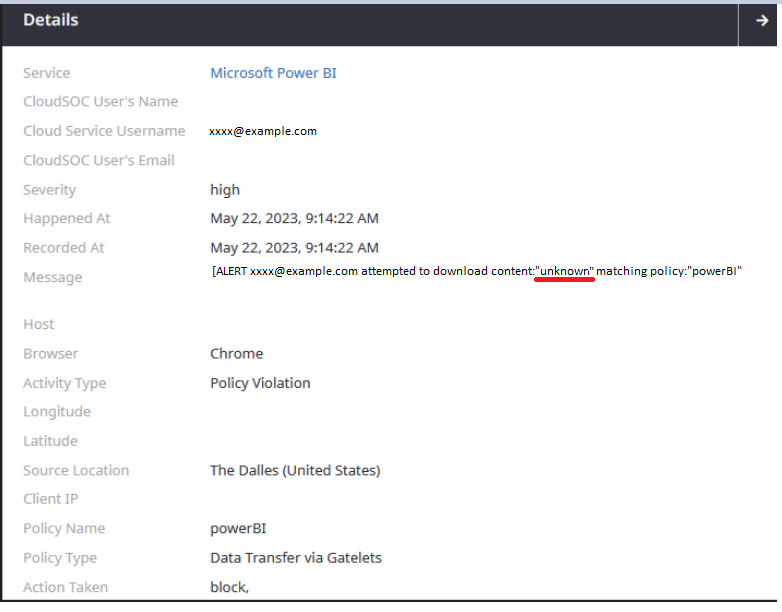Click the Policy Violation activity type value

pyautogui.click(x=260, y=383)
